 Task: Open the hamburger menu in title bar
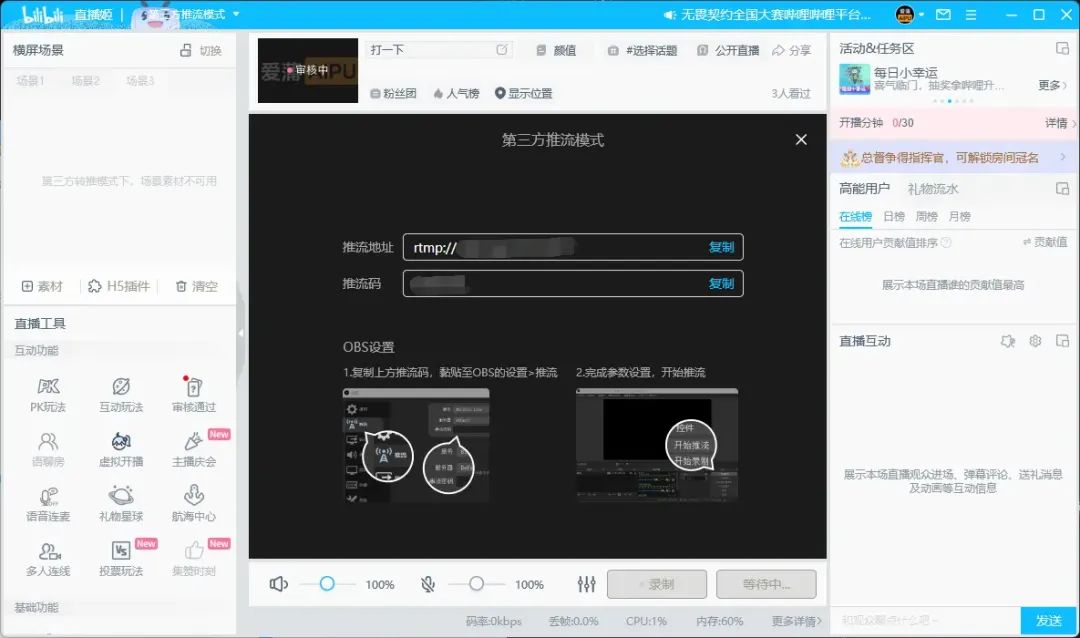tap(970, 15)
